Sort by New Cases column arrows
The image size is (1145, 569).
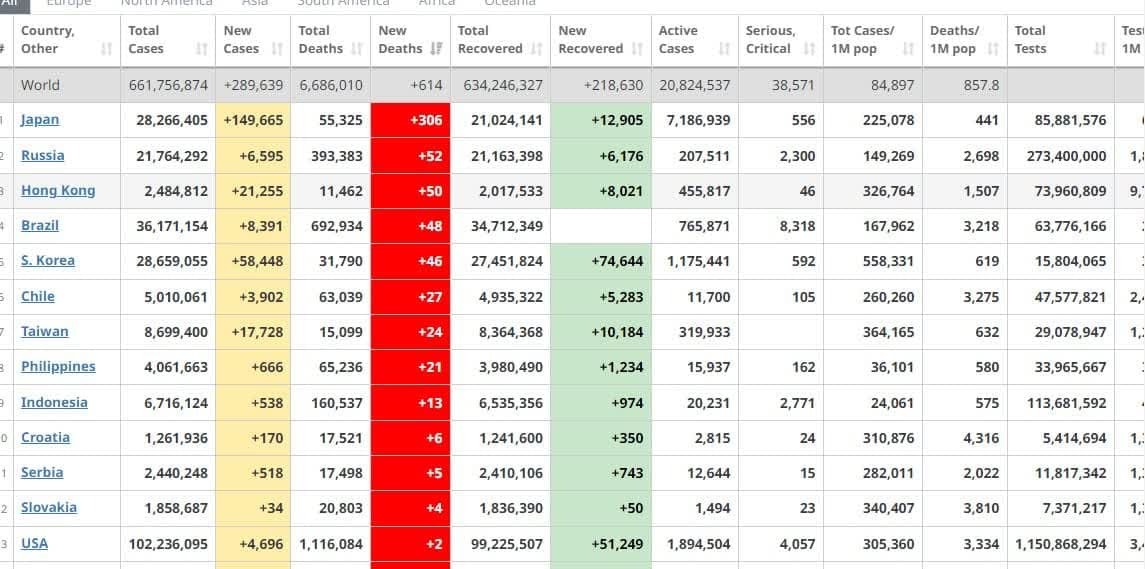click(277, 49)
